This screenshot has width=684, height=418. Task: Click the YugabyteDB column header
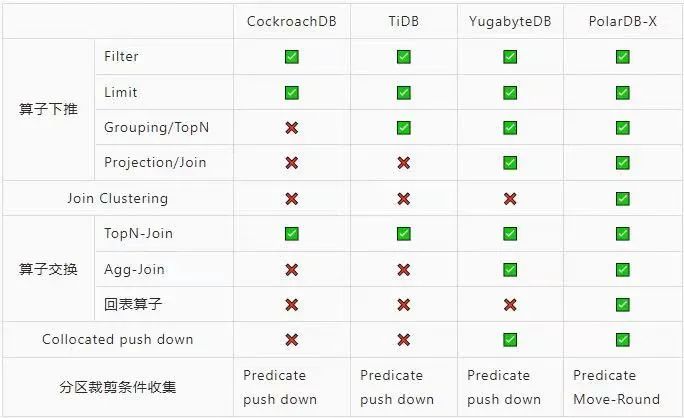[x=510, y=21]
